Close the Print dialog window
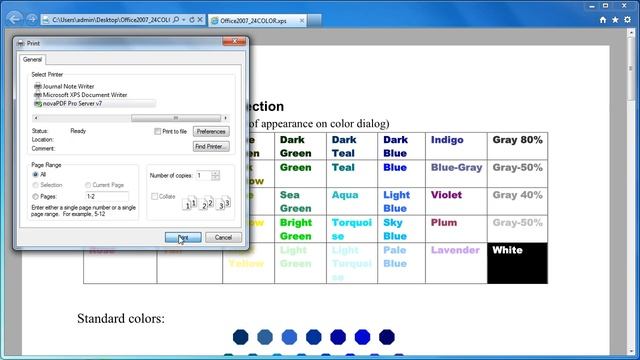This screenshot has height=360, width=640. 235,41
